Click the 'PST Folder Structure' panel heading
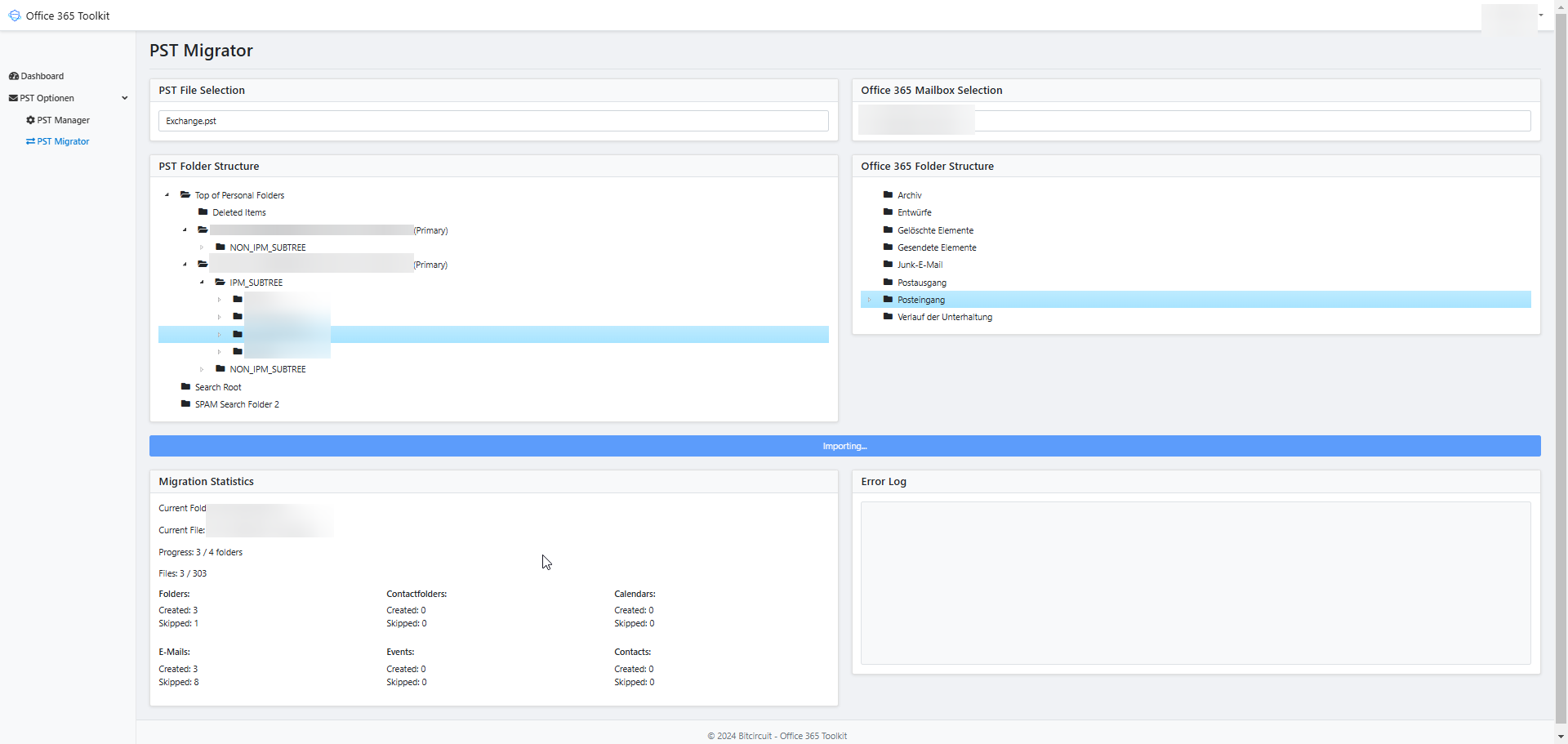Screen dimensions: 1568x744 point(209,166)
